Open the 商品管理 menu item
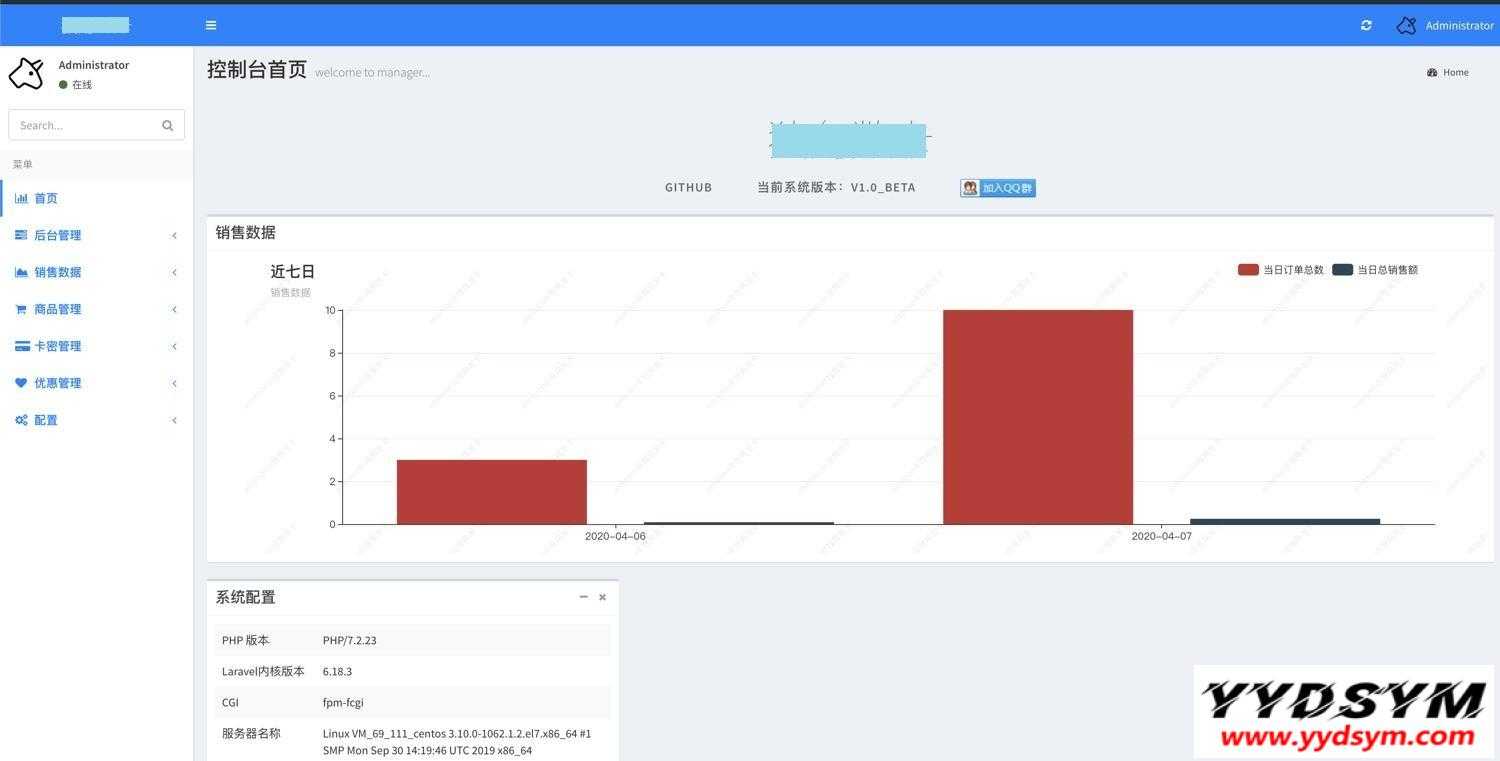The image size is (1500, 761). tap(58, 309)
